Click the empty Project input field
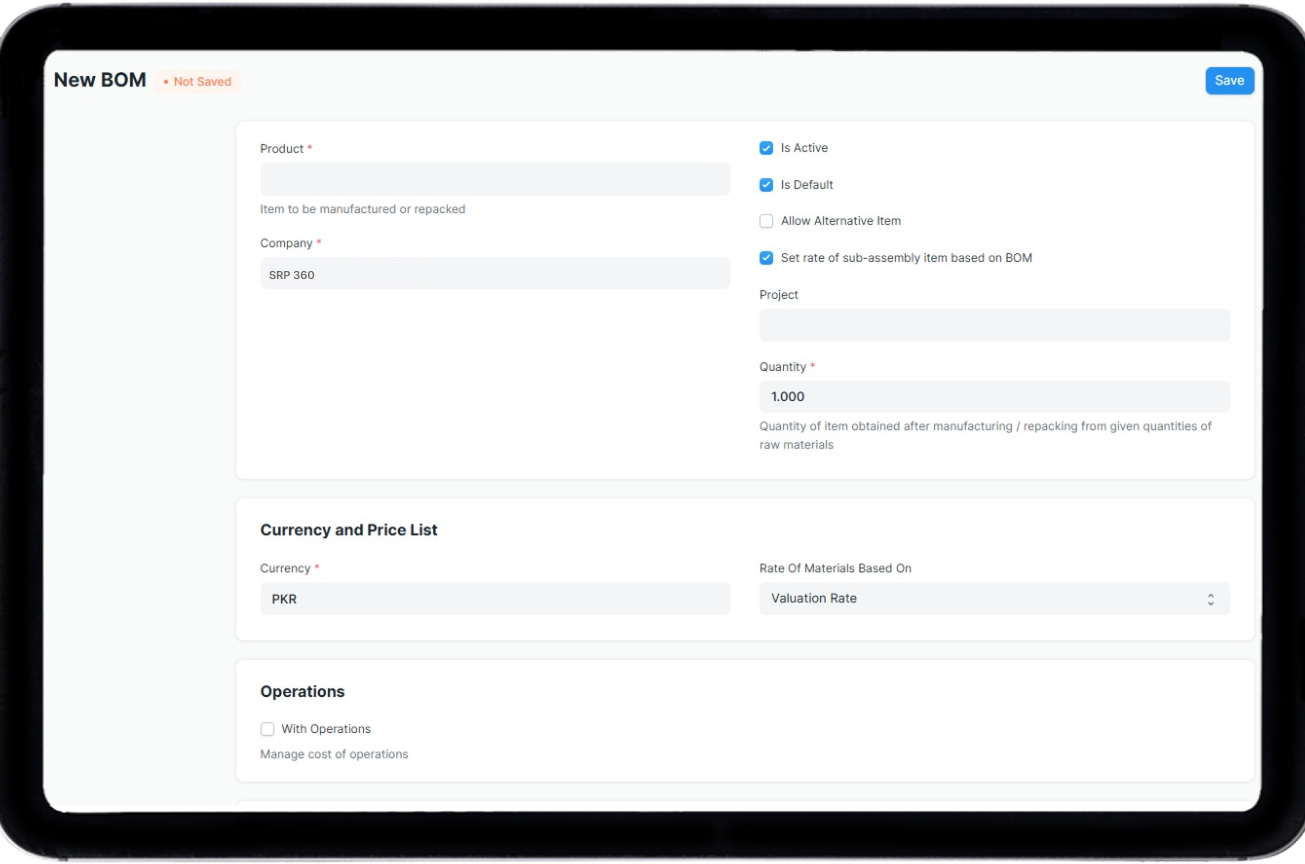 coord(994,326)
